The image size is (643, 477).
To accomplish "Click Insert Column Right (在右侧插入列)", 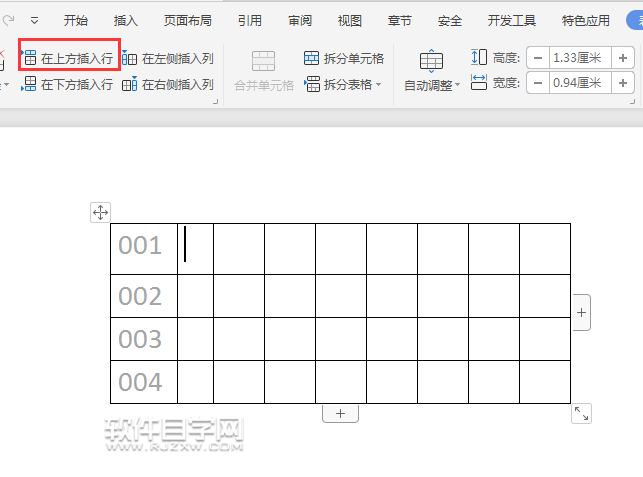I will click(168, 85).
